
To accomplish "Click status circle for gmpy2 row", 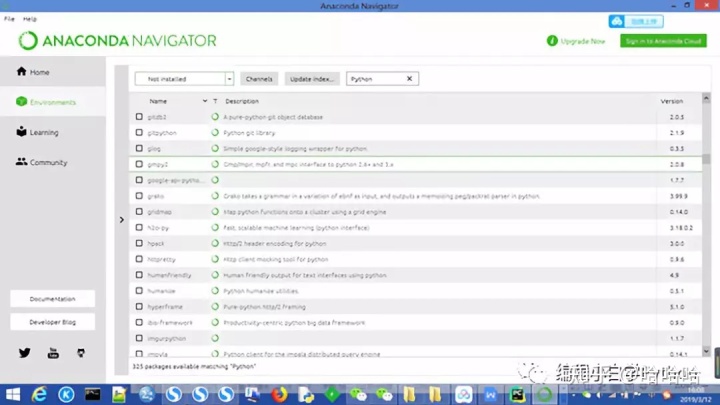I will pos(215,164).
